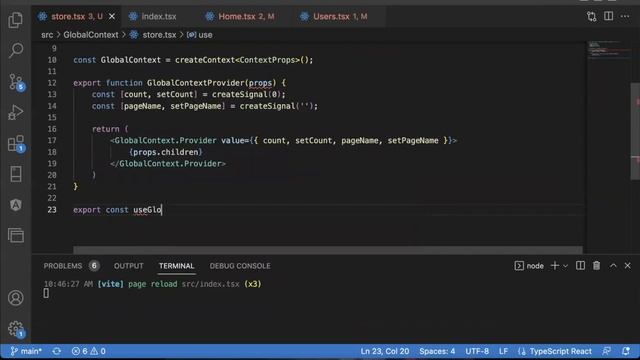Open the PROBLEMS panel tab
This screenshot has width=640, height=360.
pyautogui.click(x=62, y=266)
